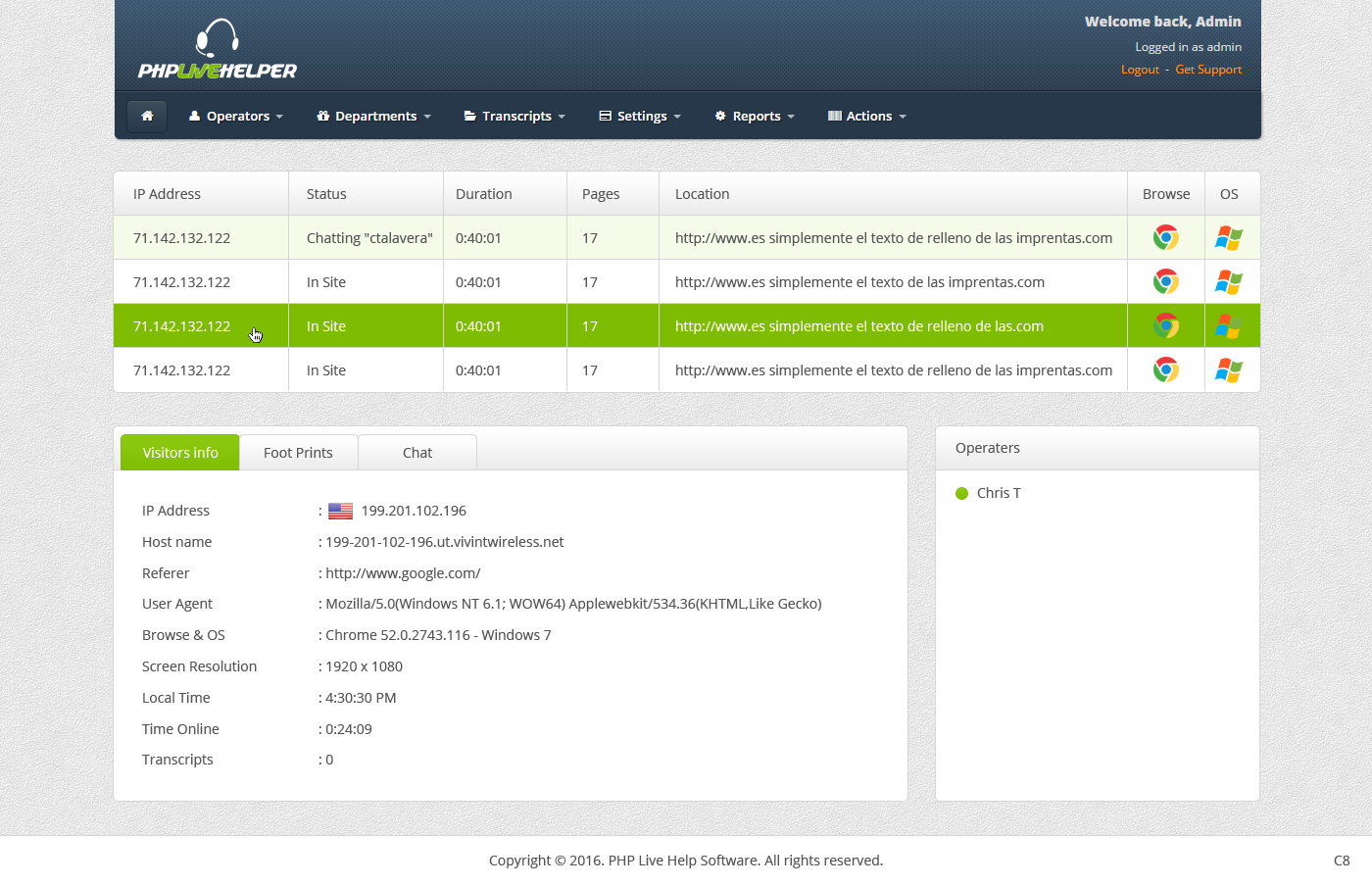Screen dimensions: 1372x886
Task: Click the copyright footer text
Action: (x=686, y=861)
